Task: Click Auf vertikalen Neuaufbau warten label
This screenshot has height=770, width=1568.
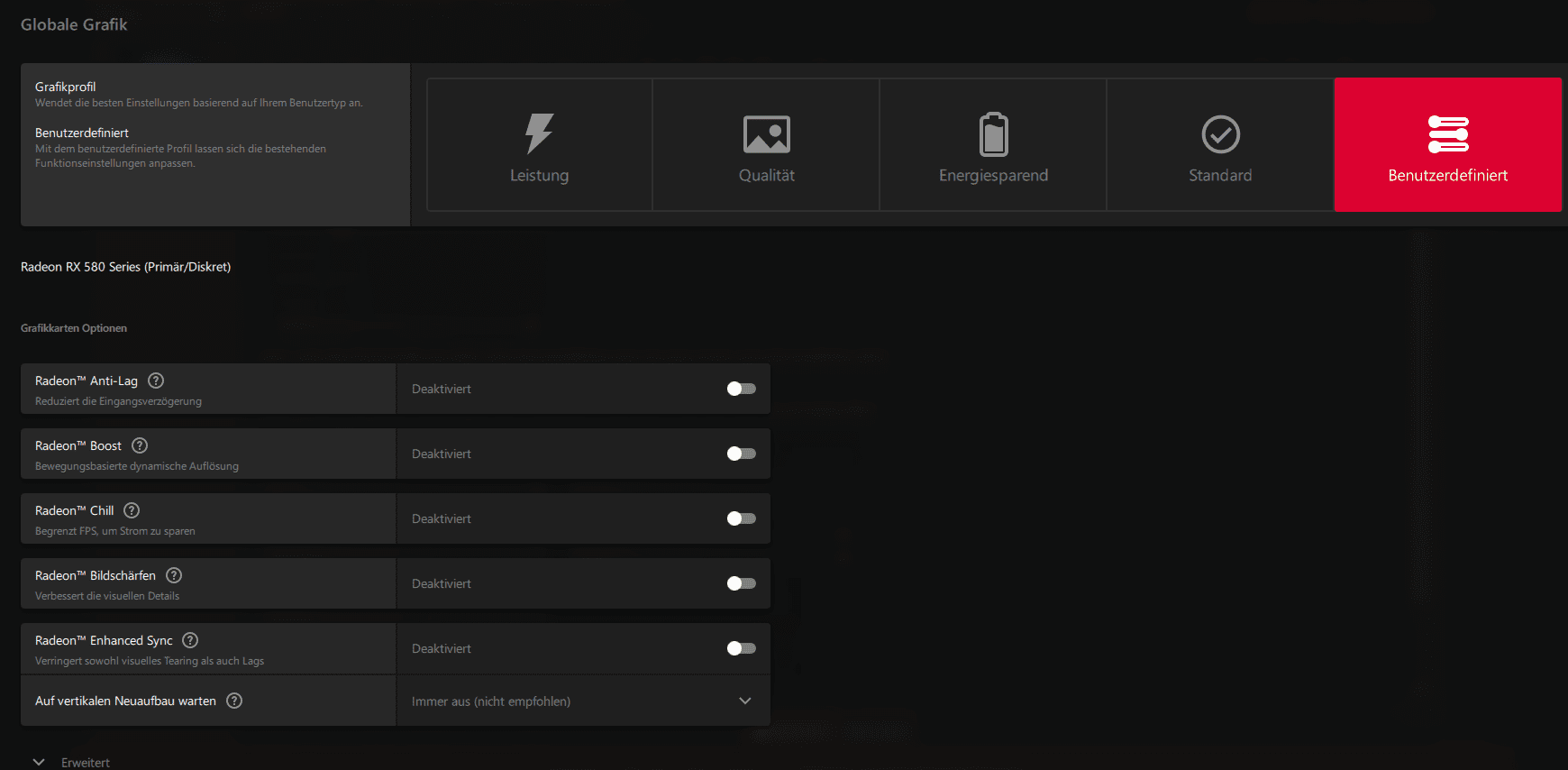Action: pos(125,701)
